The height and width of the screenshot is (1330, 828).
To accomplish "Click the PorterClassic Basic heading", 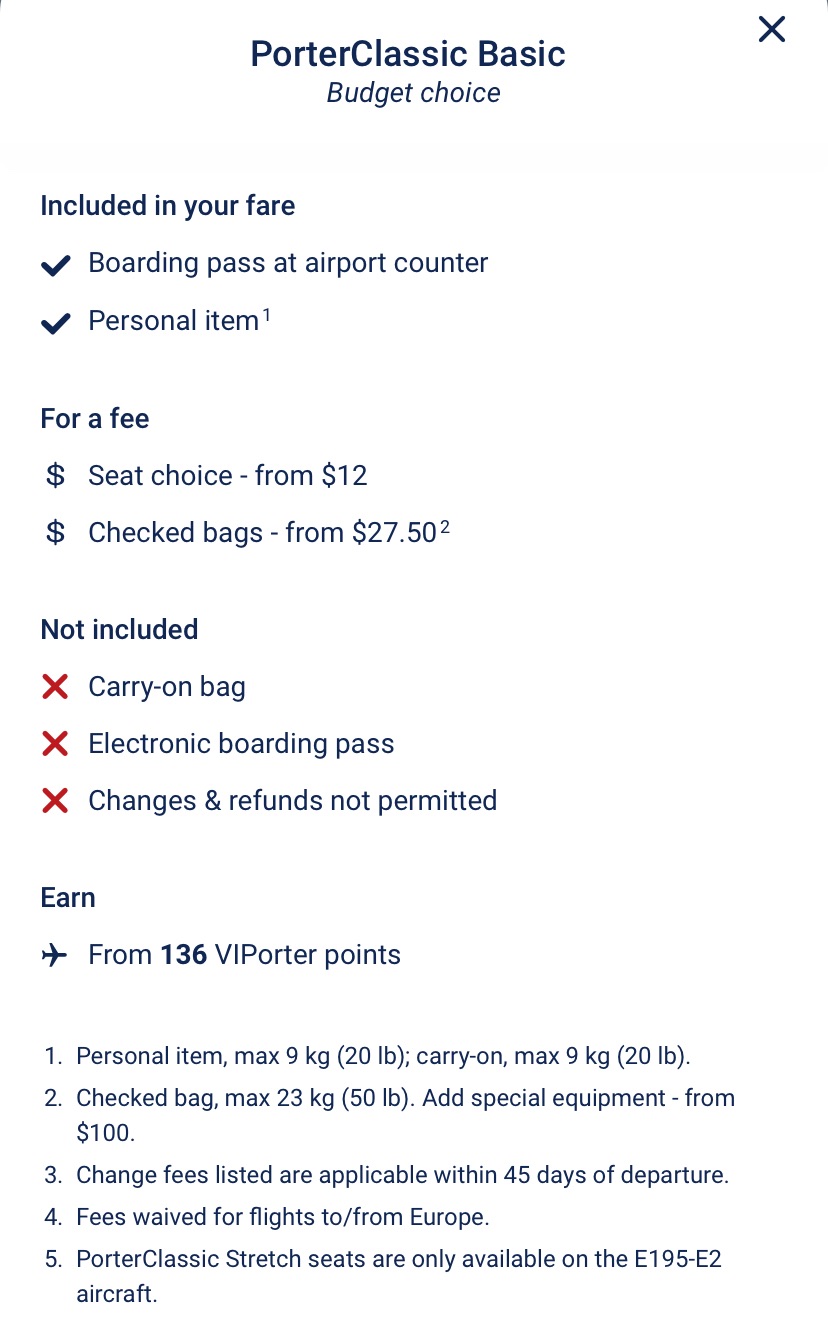I will click(x=408, y=54).
